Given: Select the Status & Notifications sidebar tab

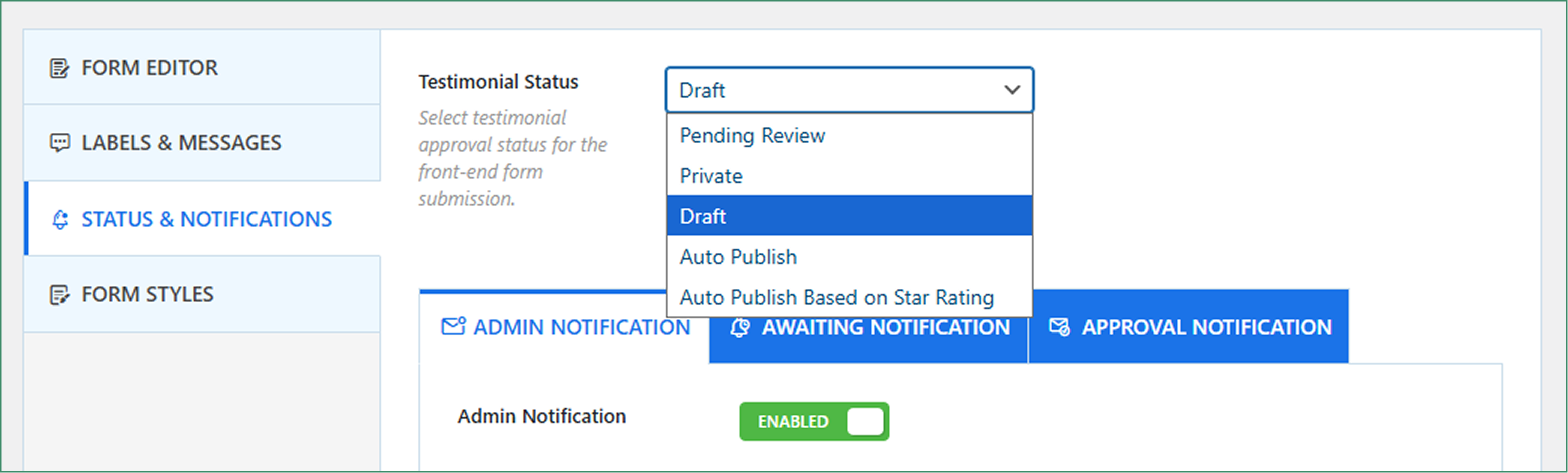Looking at the screenshot, I should click(202, 219).
